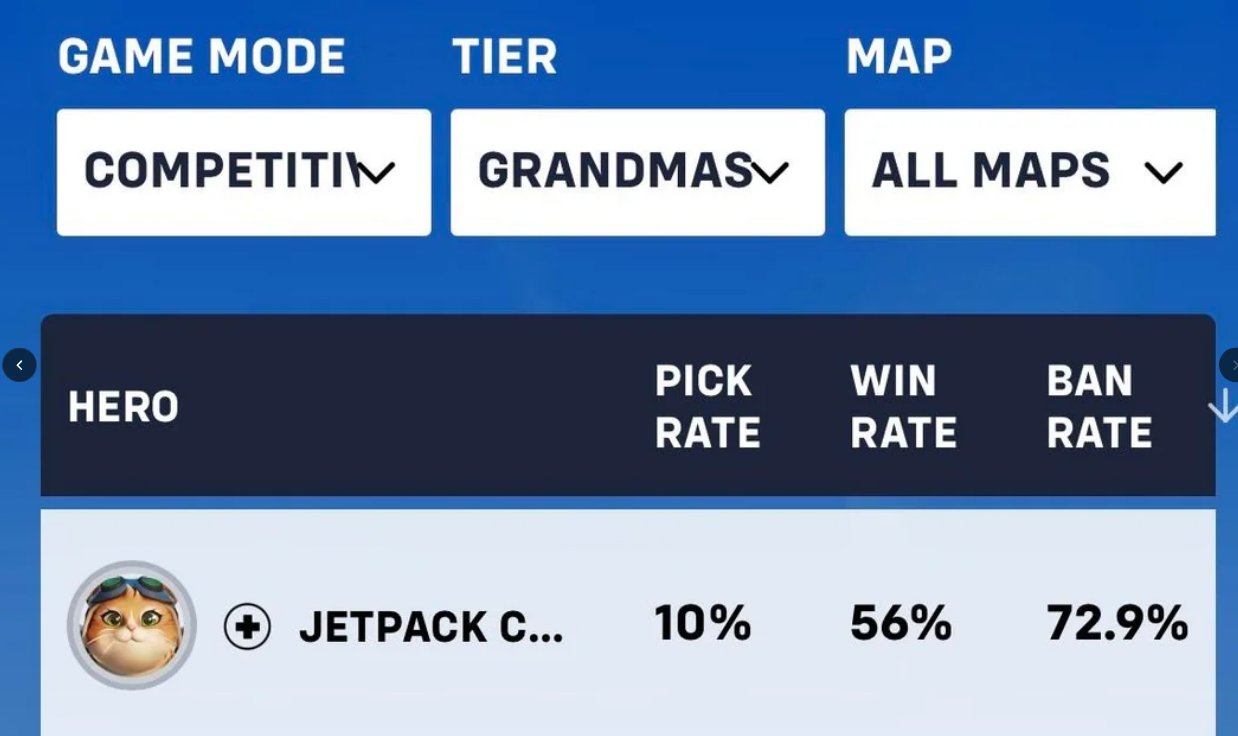
Task: Go to previous slide with left arrow
Action: 19,365
